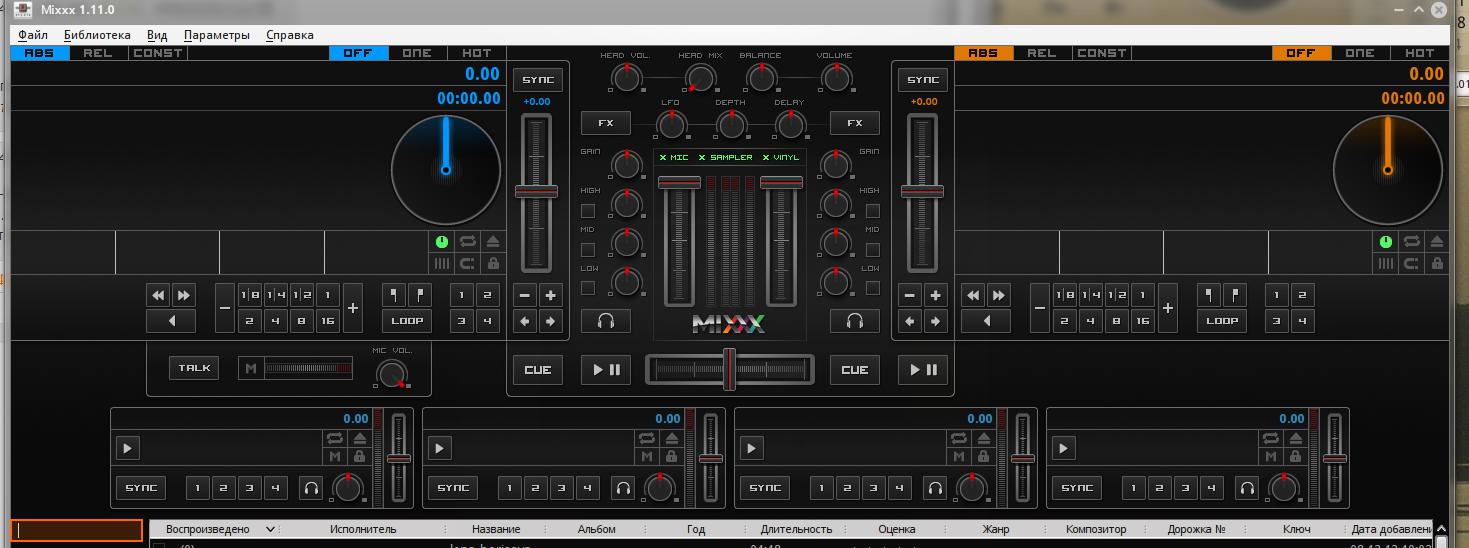Image resolution: width=1469 pixels, height=548 pixels.
Task: Toggle the VINYL section visibility
Action: coord(780,158)
